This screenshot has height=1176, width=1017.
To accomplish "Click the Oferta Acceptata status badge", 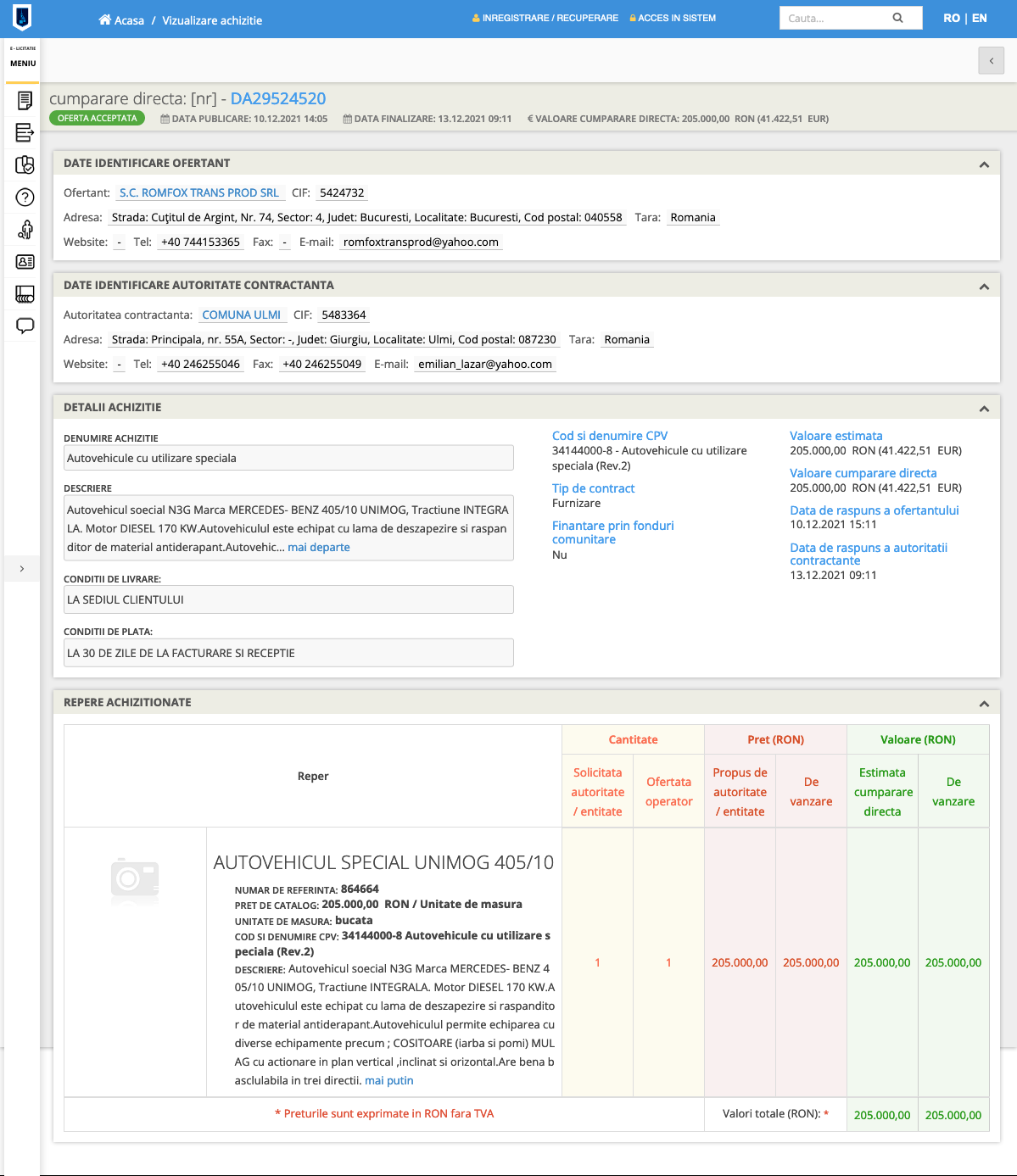I will (97, 118).
